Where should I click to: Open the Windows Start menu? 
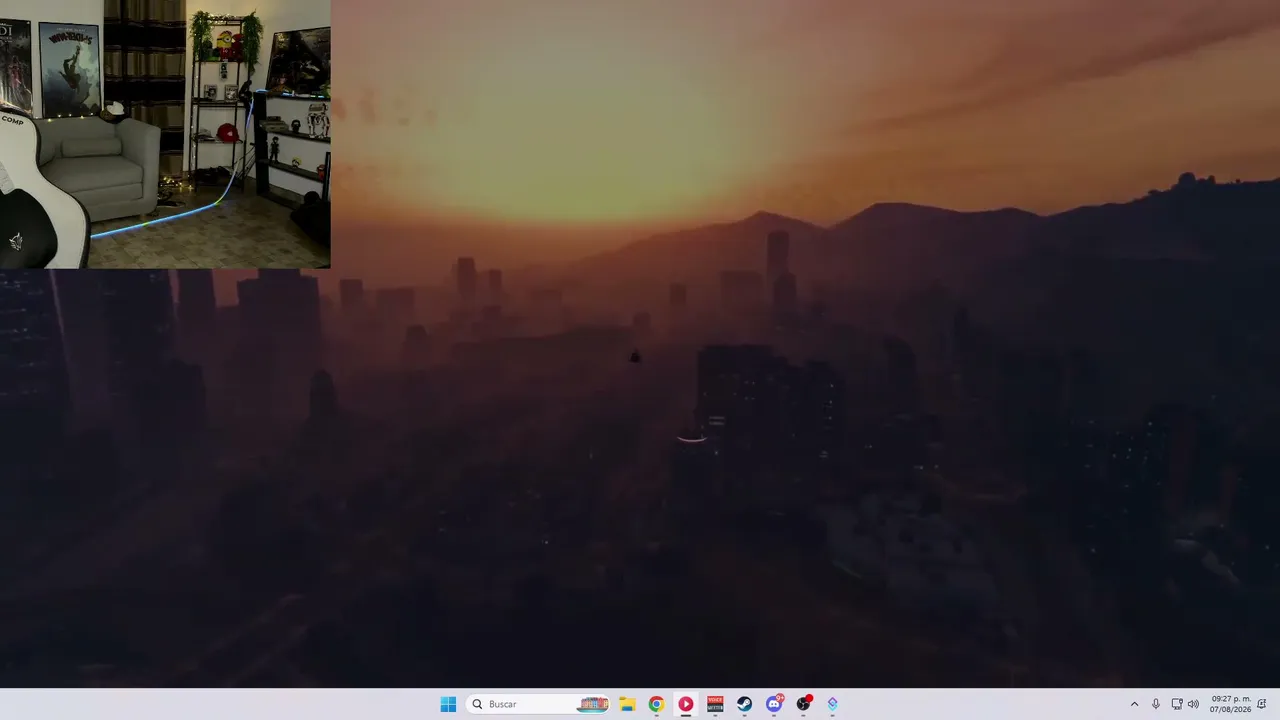coord(448,704)
